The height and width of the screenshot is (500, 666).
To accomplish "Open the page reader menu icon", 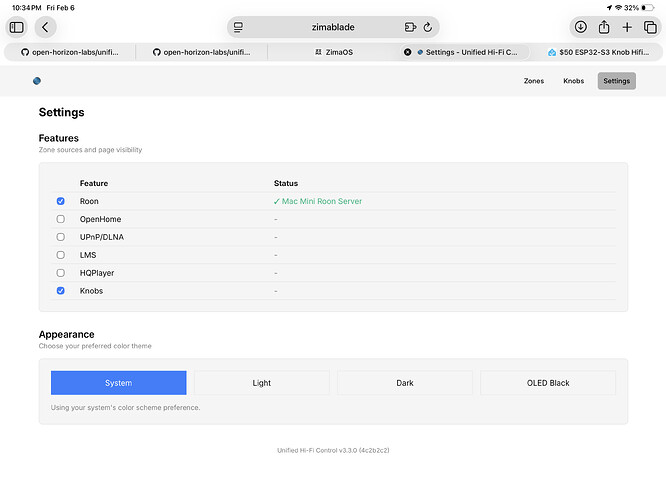I will 238,27.
